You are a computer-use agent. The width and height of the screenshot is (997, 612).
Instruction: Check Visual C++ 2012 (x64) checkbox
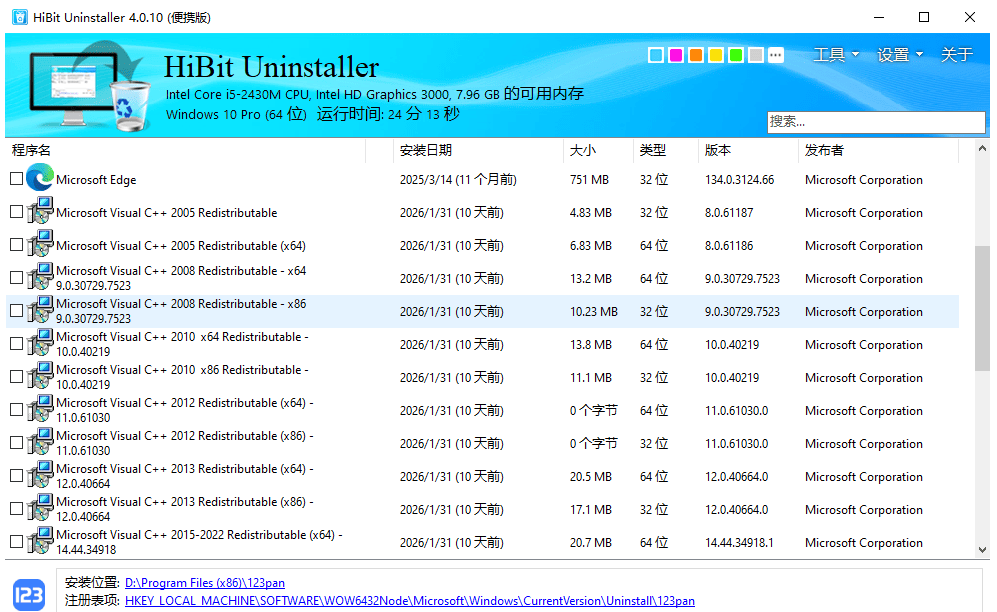point(17,411)
